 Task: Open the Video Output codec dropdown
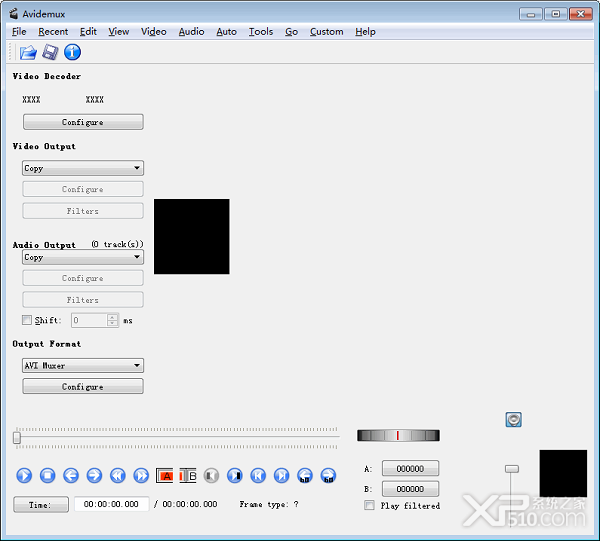coord(83,168)
